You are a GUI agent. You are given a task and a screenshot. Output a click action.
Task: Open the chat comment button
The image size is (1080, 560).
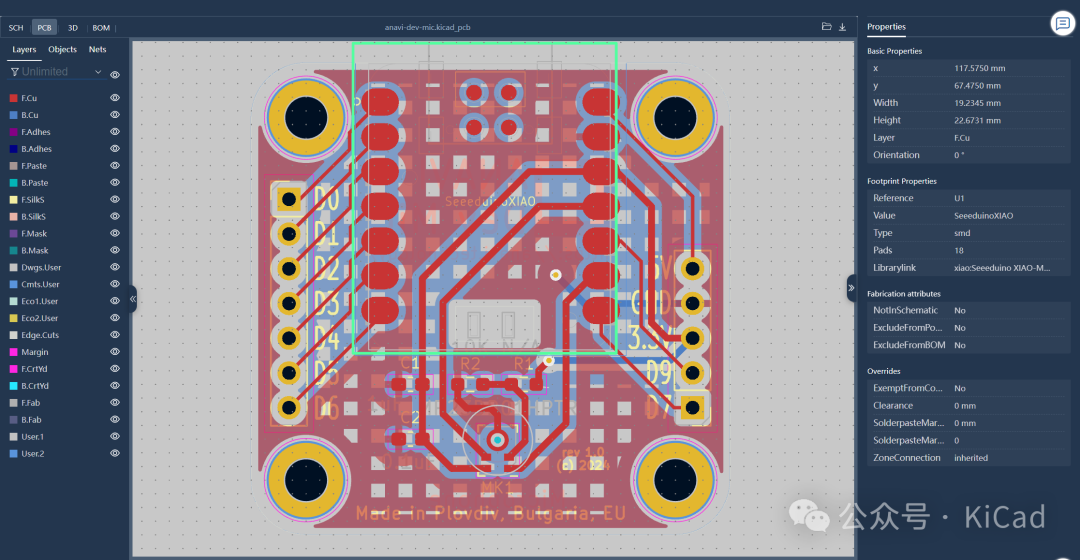[x=1063, y=23]
